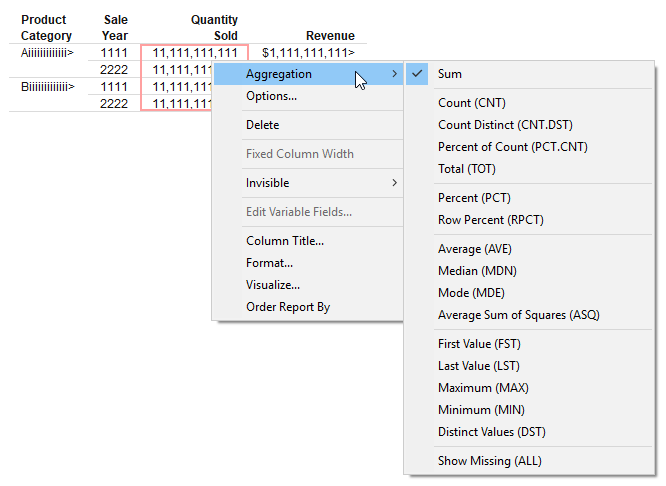Open the Invisible submenu
Image resolution: width=666 pixels, height=486 pixels.
tap(308, 183)
